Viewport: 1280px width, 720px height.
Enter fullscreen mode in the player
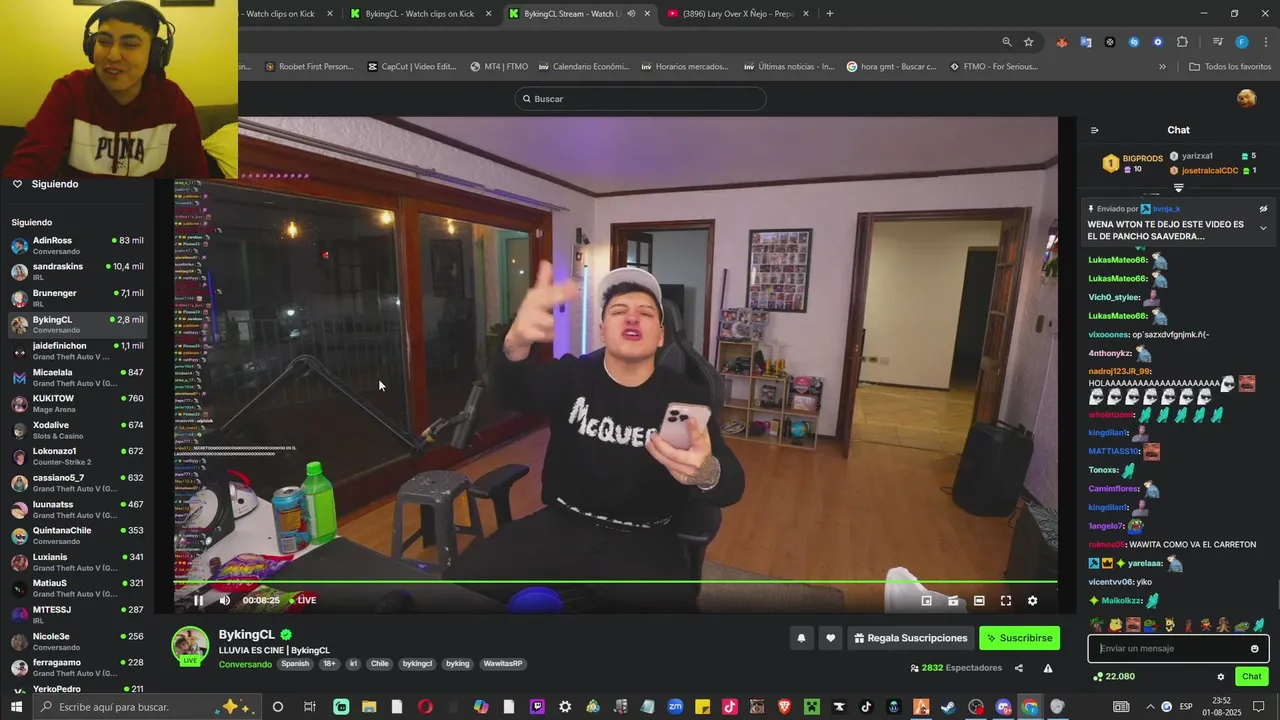1006,601
